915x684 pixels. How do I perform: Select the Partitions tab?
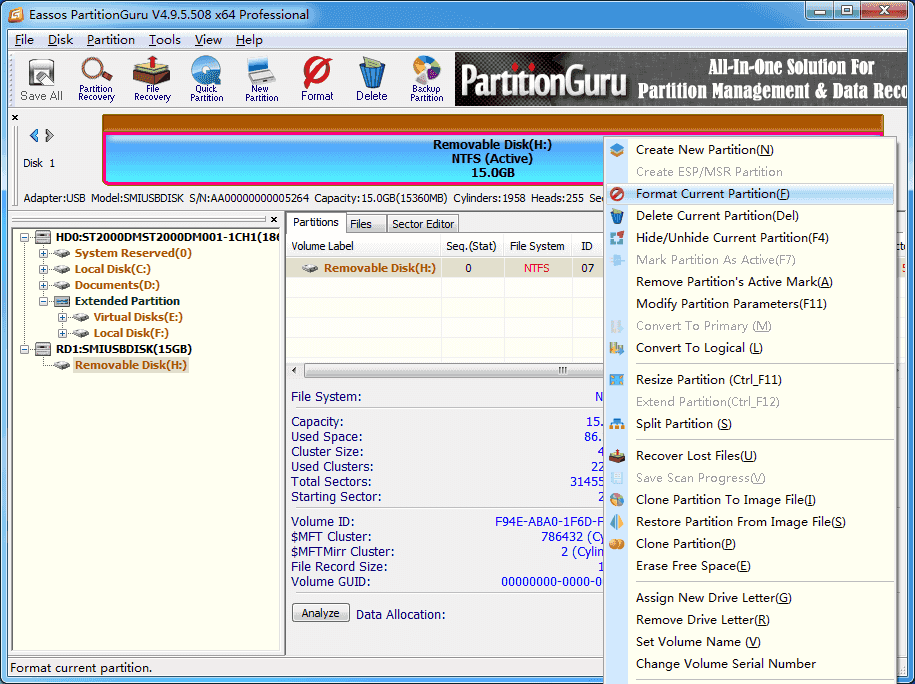[316, 222]
